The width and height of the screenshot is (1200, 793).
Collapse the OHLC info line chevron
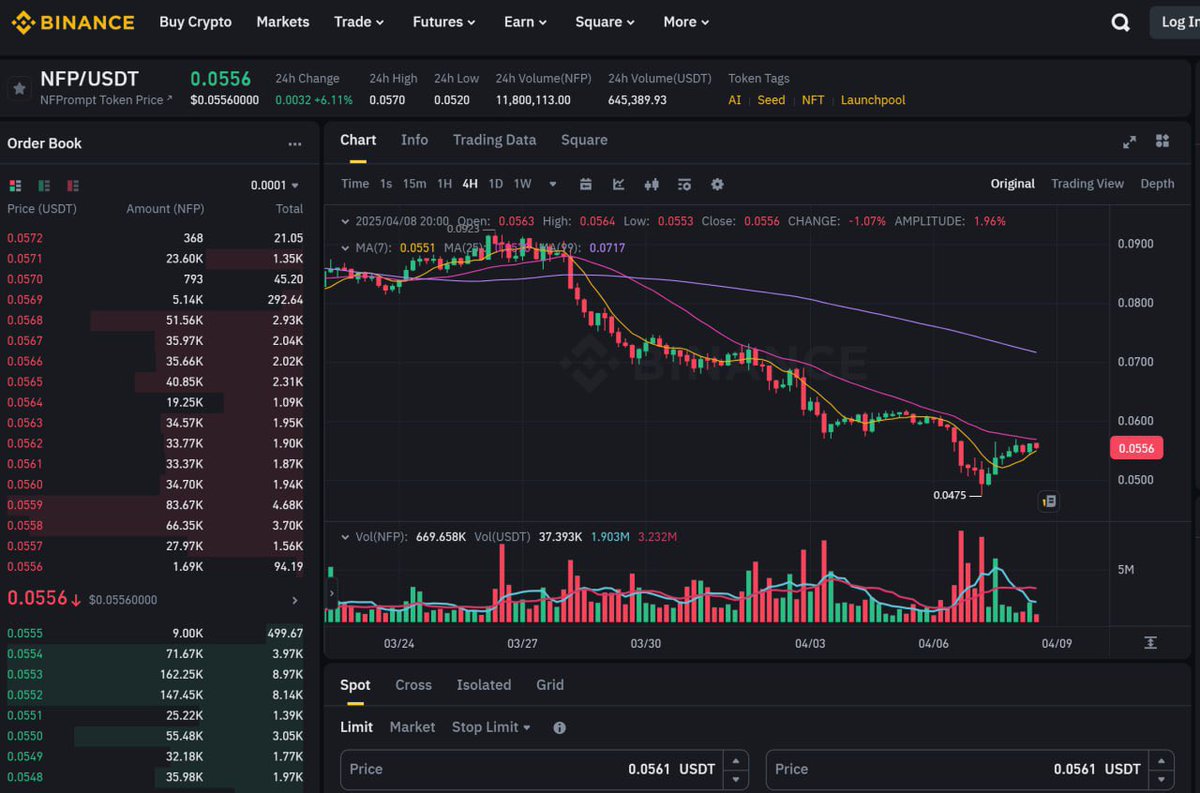(346, 221)
